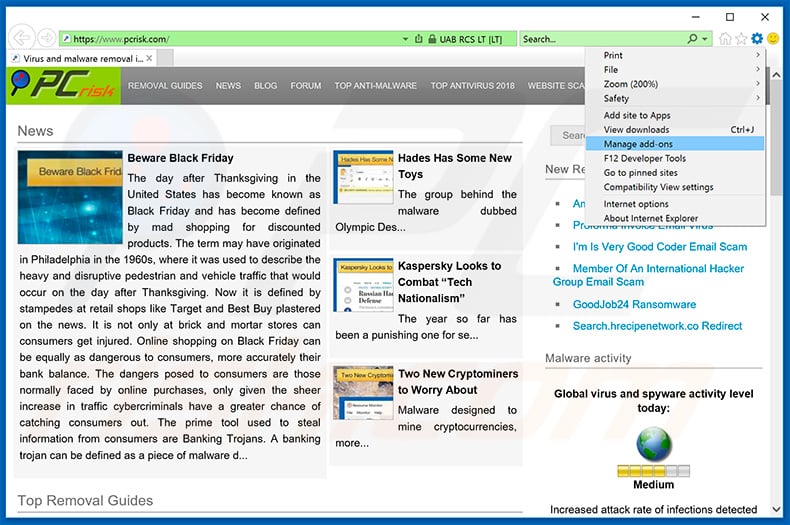Expand the search provider dropdown arrow

pyautogui.click(x=705, y=39)
